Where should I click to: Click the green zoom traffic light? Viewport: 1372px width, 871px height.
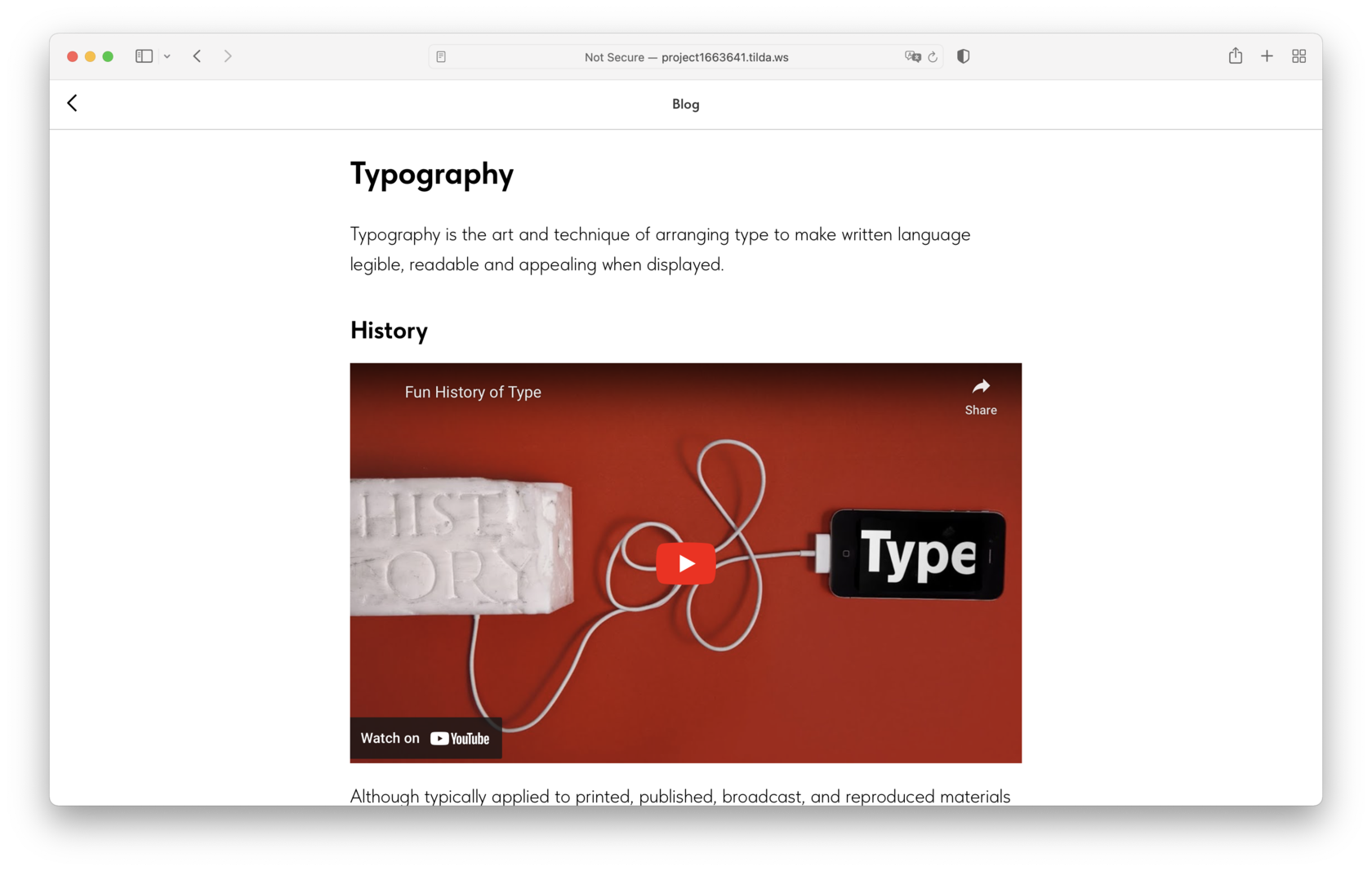[x=108, y=56]
